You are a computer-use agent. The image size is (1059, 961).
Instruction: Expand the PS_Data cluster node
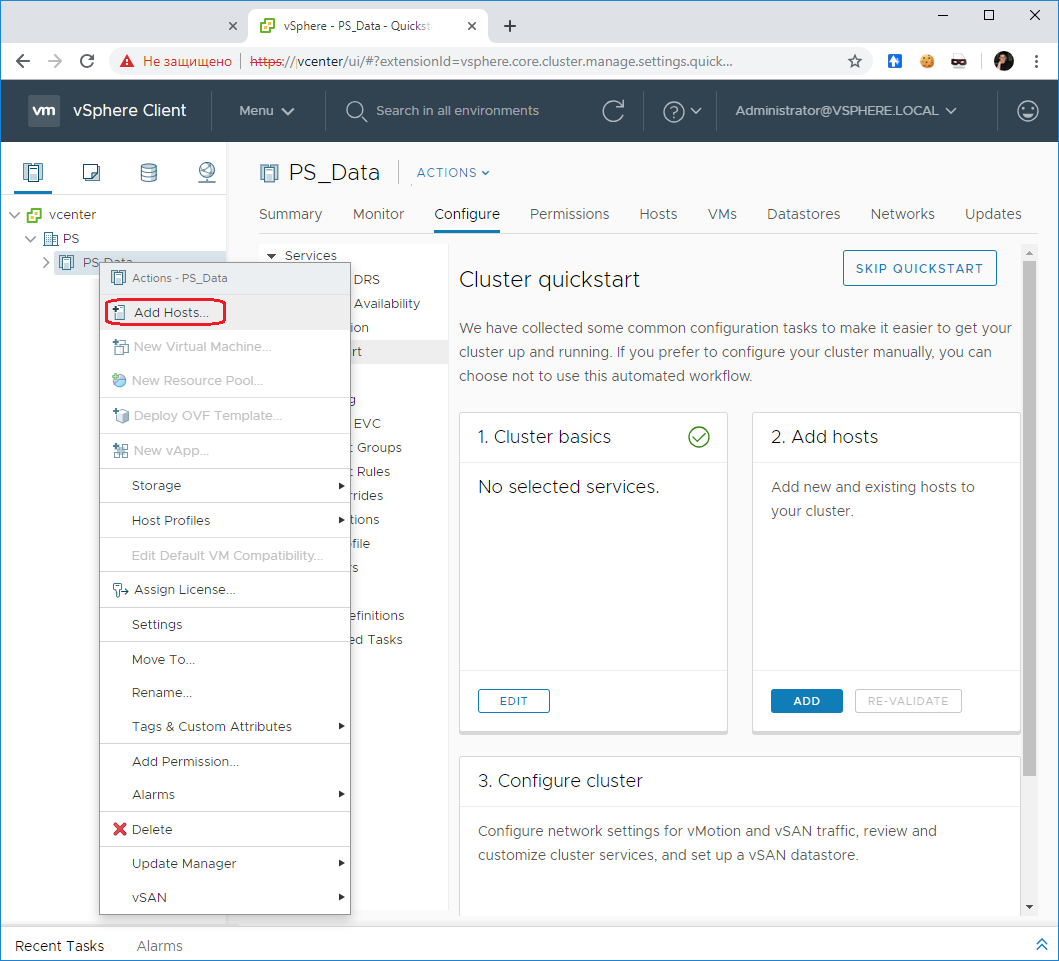click(x=46, y=262)
